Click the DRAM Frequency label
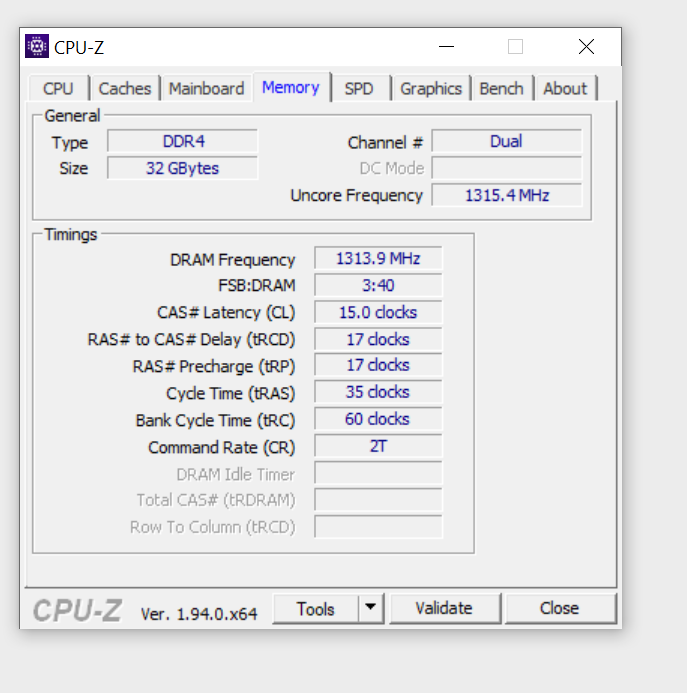 pyautogui.click(x=233, y=260)
